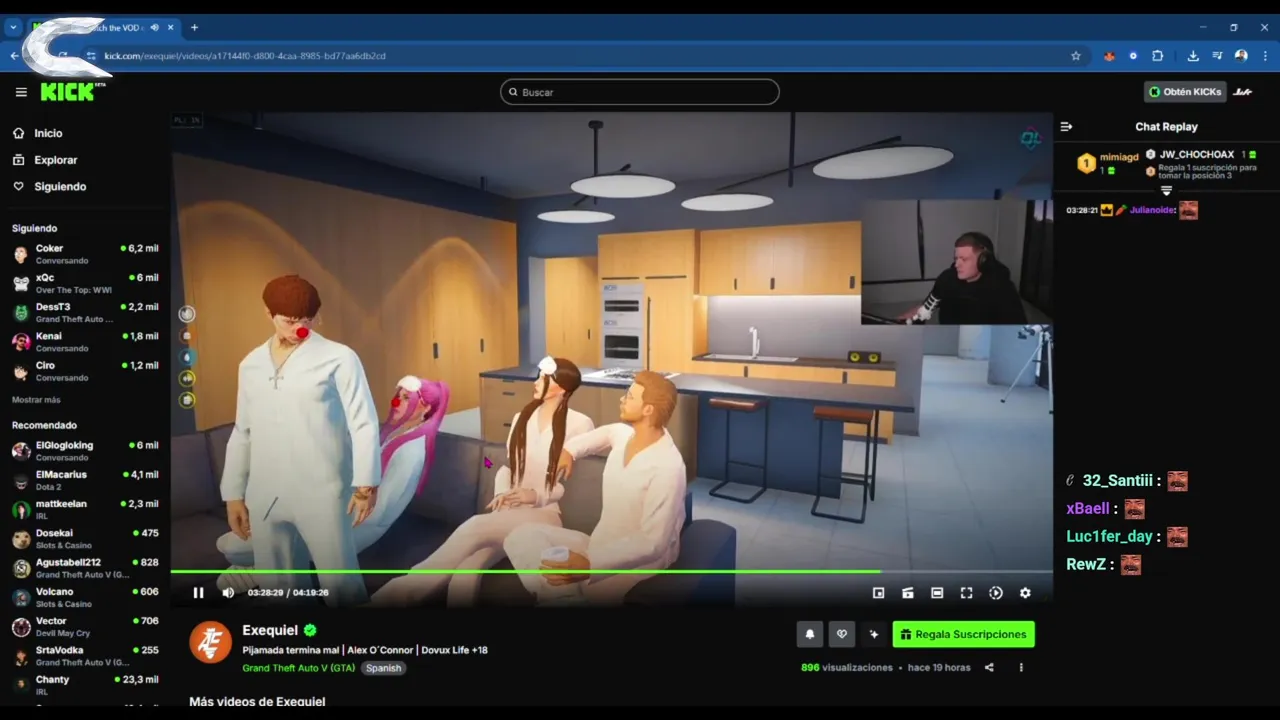Click the Juliancide chat username
The image size is (1280, 720).
click(x=1150, y=211)
